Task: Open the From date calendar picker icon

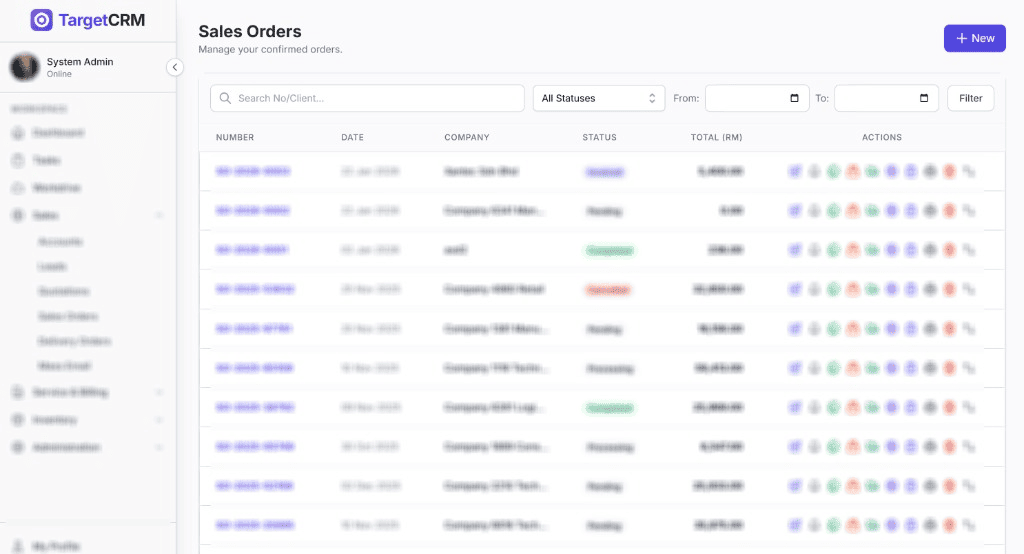Action: 794,98
